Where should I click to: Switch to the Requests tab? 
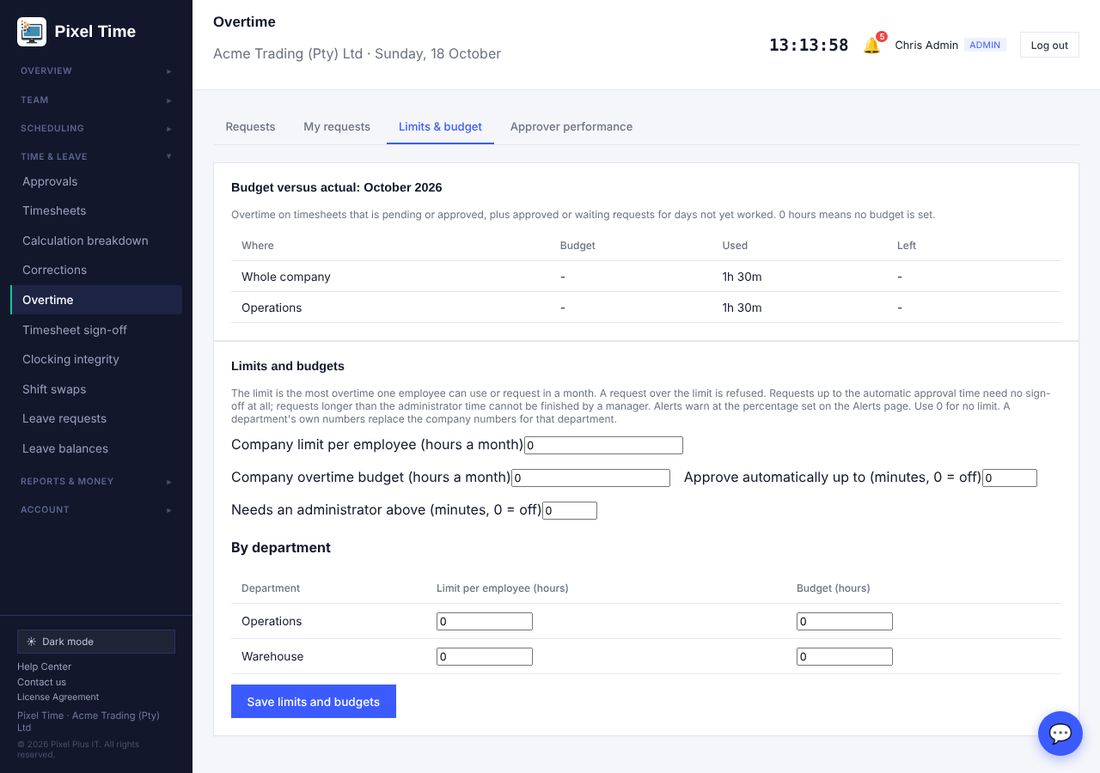tap(250, 127)
